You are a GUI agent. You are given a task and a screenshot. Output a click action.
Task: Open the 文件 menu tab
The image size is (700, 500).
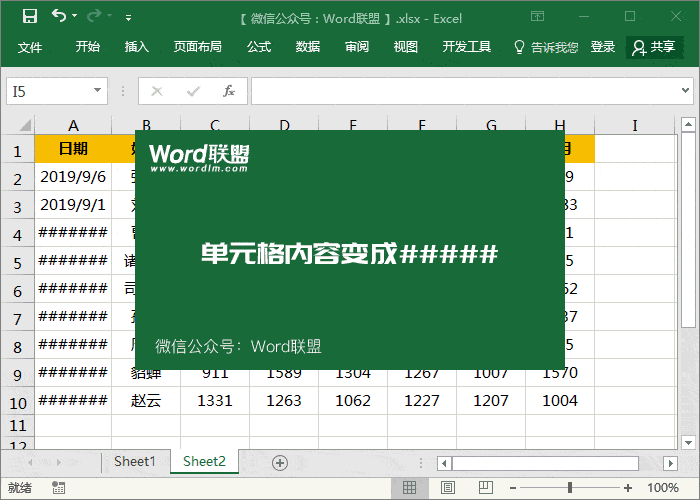point(30,47)
